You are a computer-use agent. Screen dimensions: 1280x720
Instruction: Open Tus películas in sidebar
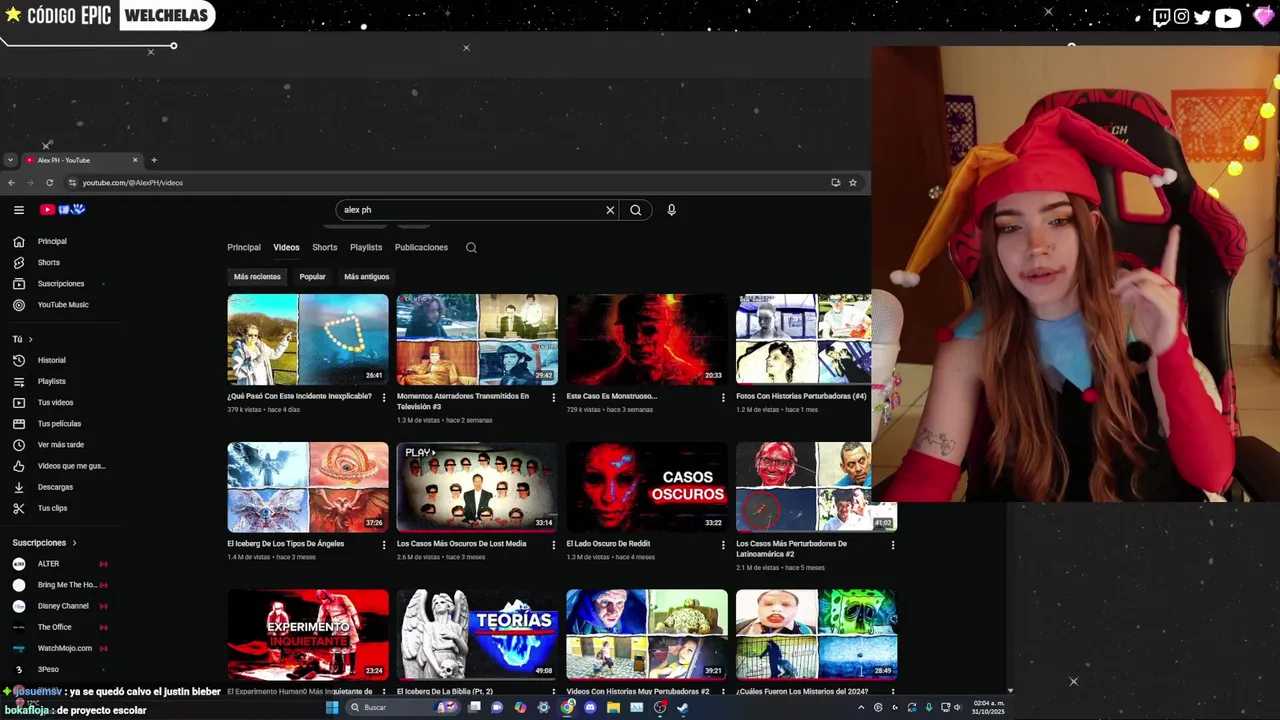pyautogui.click(x=60, y=423)
